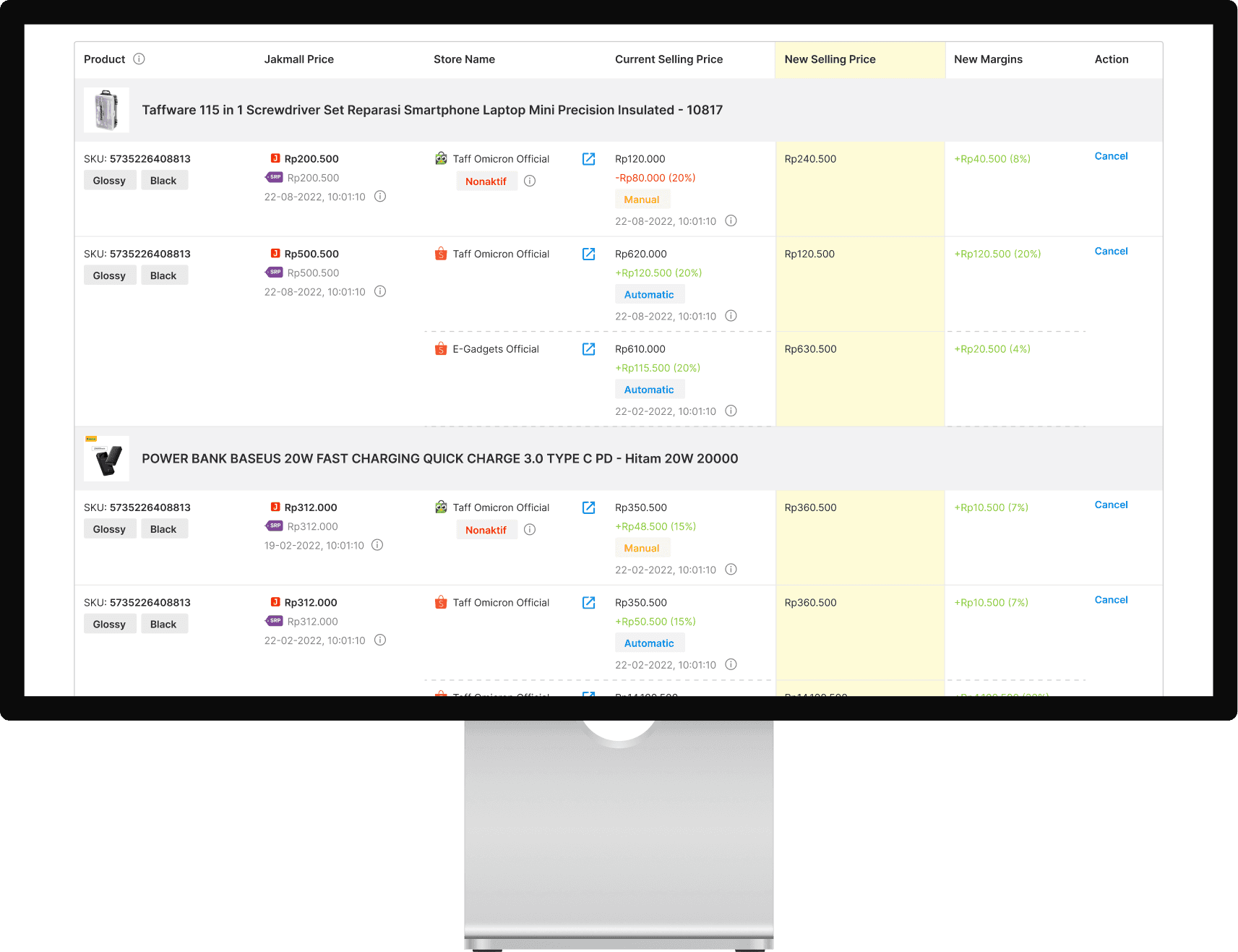Click the date info icon under the Rp620.000 Automatic badge
This screenshot has height=952, width=1238.
pyautogui.click(x=731, y=316)
